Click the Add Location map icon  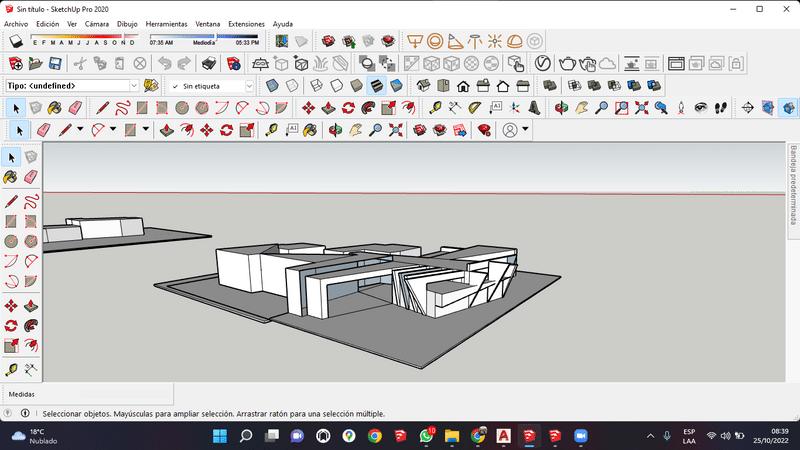[x=281, y=41]
